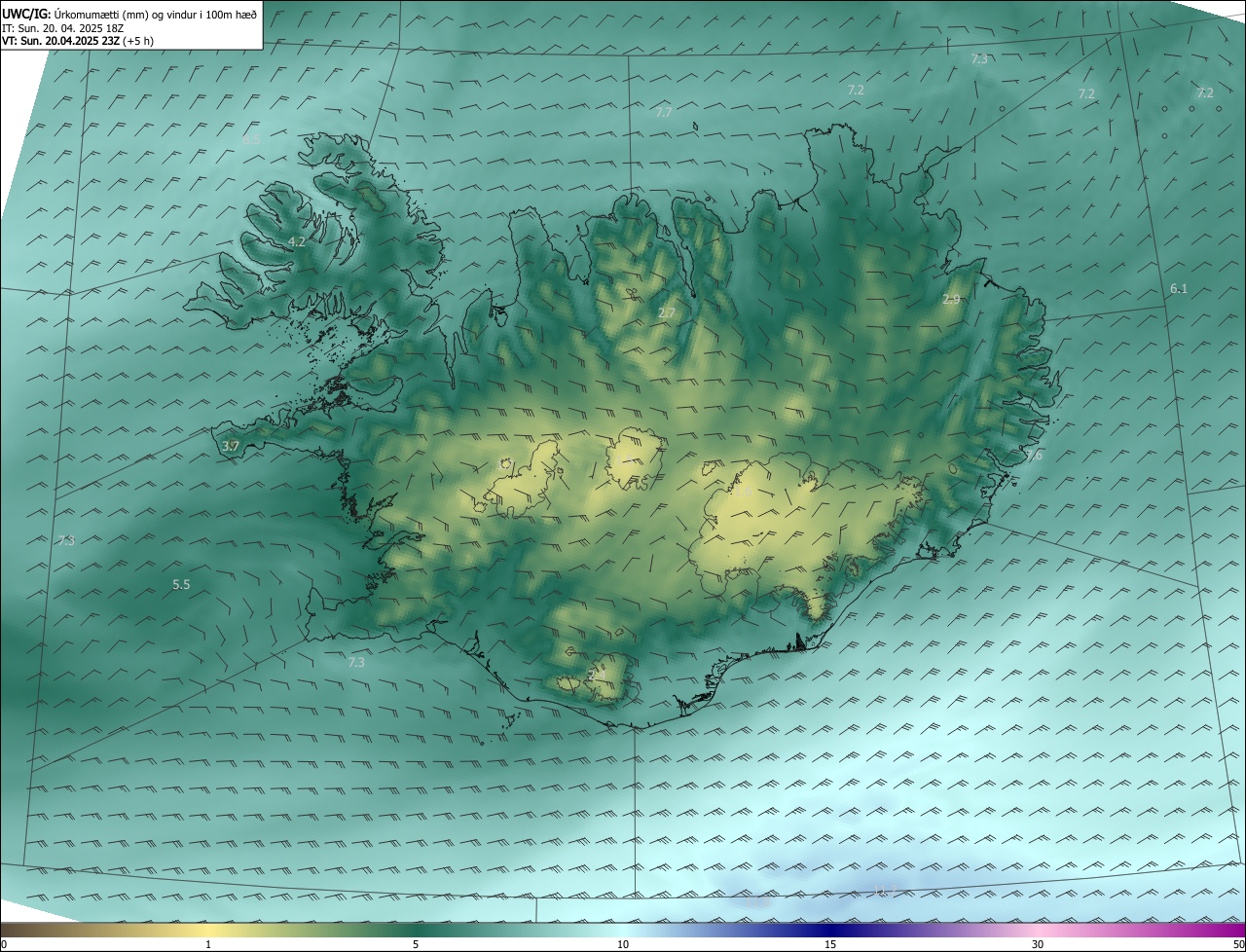Select the 2.9 value label on map
Viewport: 1246px width, 952px height.
click(x=952, y=300)
